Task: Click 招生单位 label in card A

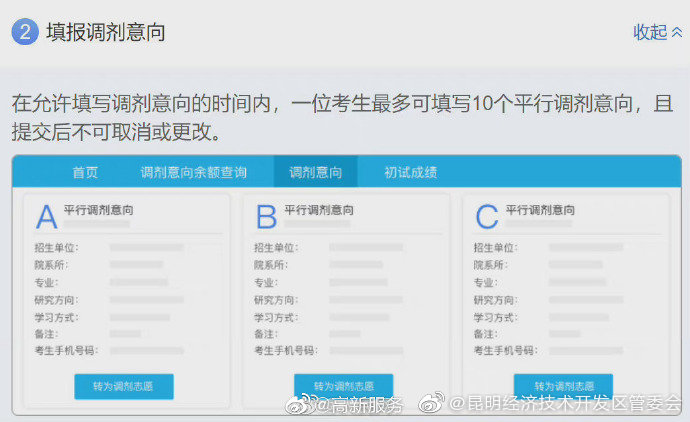Action: click(56, 248)
